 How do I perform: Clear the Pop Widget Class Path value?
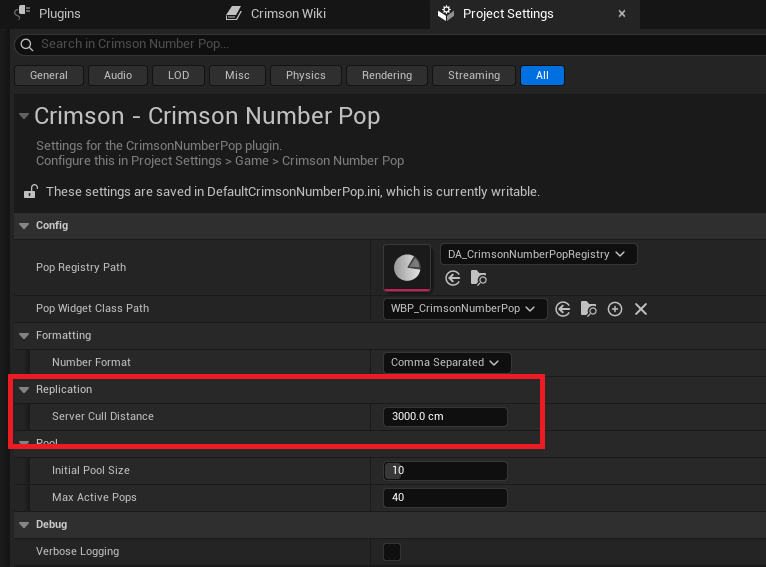641,309
